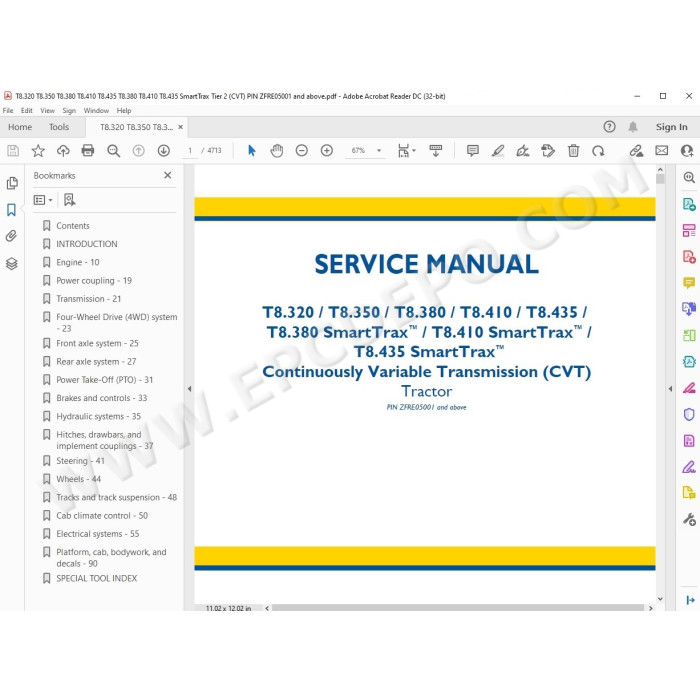Viewport: 700px width, 700px height.
Task: Open the SPECIAL TOOL INDEX bookmark
Action: click(96, 579)
